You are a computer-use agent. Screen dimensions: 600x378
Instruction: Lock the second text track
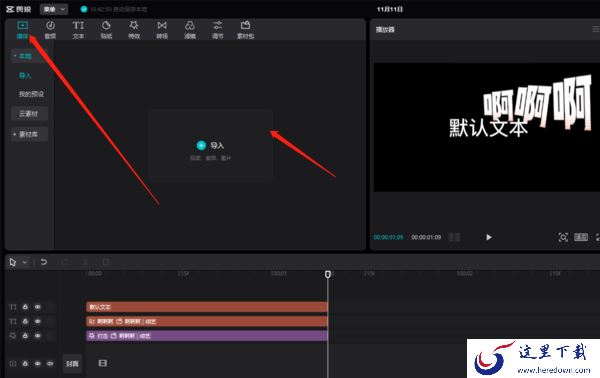point(25,321)
